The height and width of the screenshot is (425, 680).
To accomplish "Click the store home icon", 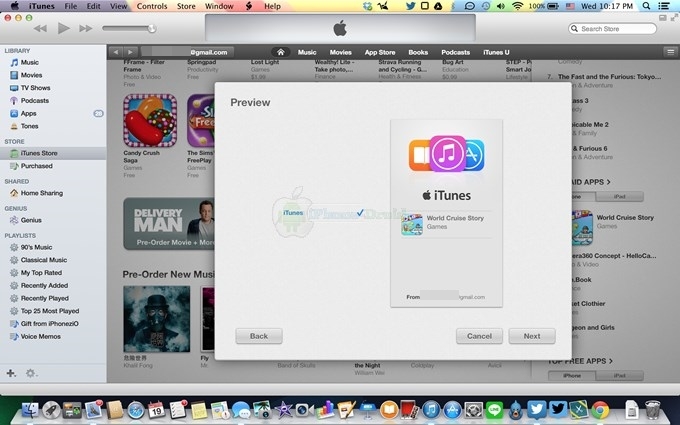I will point(281,52).
